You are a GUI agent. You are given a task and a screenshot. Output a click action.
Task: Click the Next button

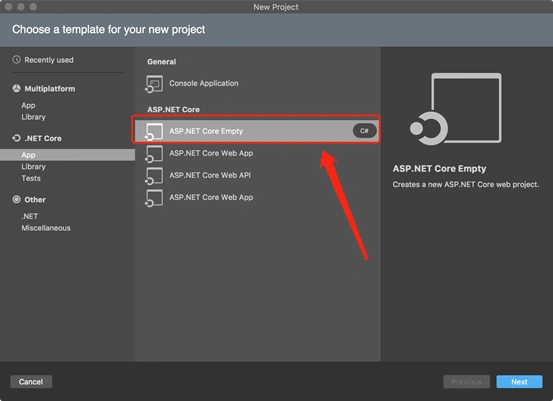(x=519, y=382)
